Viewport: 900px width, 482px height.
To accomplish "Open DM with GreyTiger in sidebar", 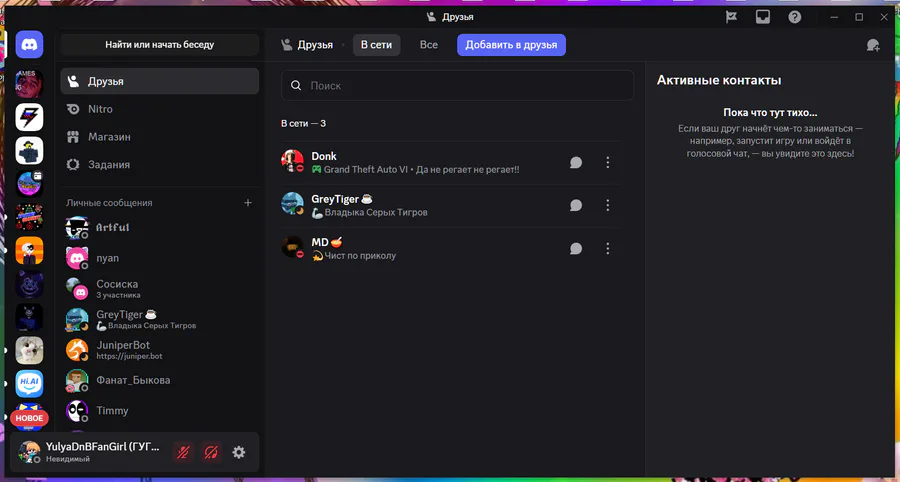I will (x=160, y=320).
